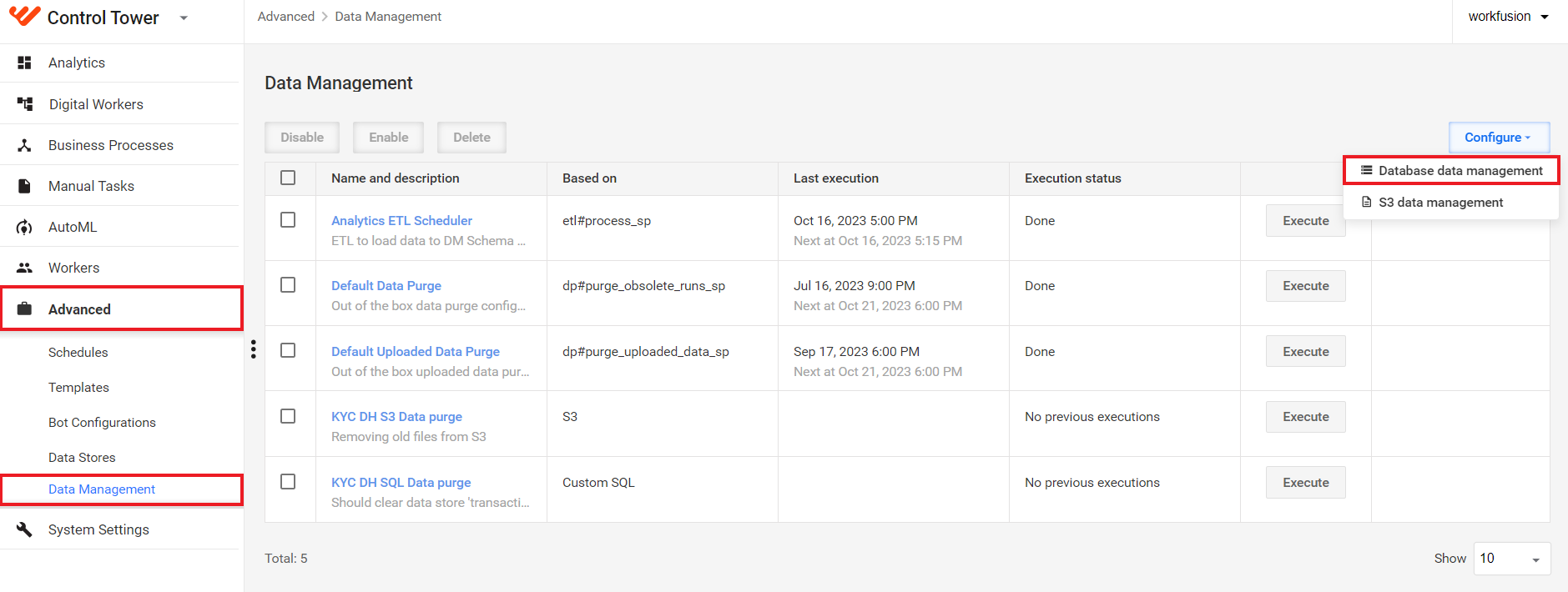Click the AutoML icon
1568x592 pixels.
(24, 227)
